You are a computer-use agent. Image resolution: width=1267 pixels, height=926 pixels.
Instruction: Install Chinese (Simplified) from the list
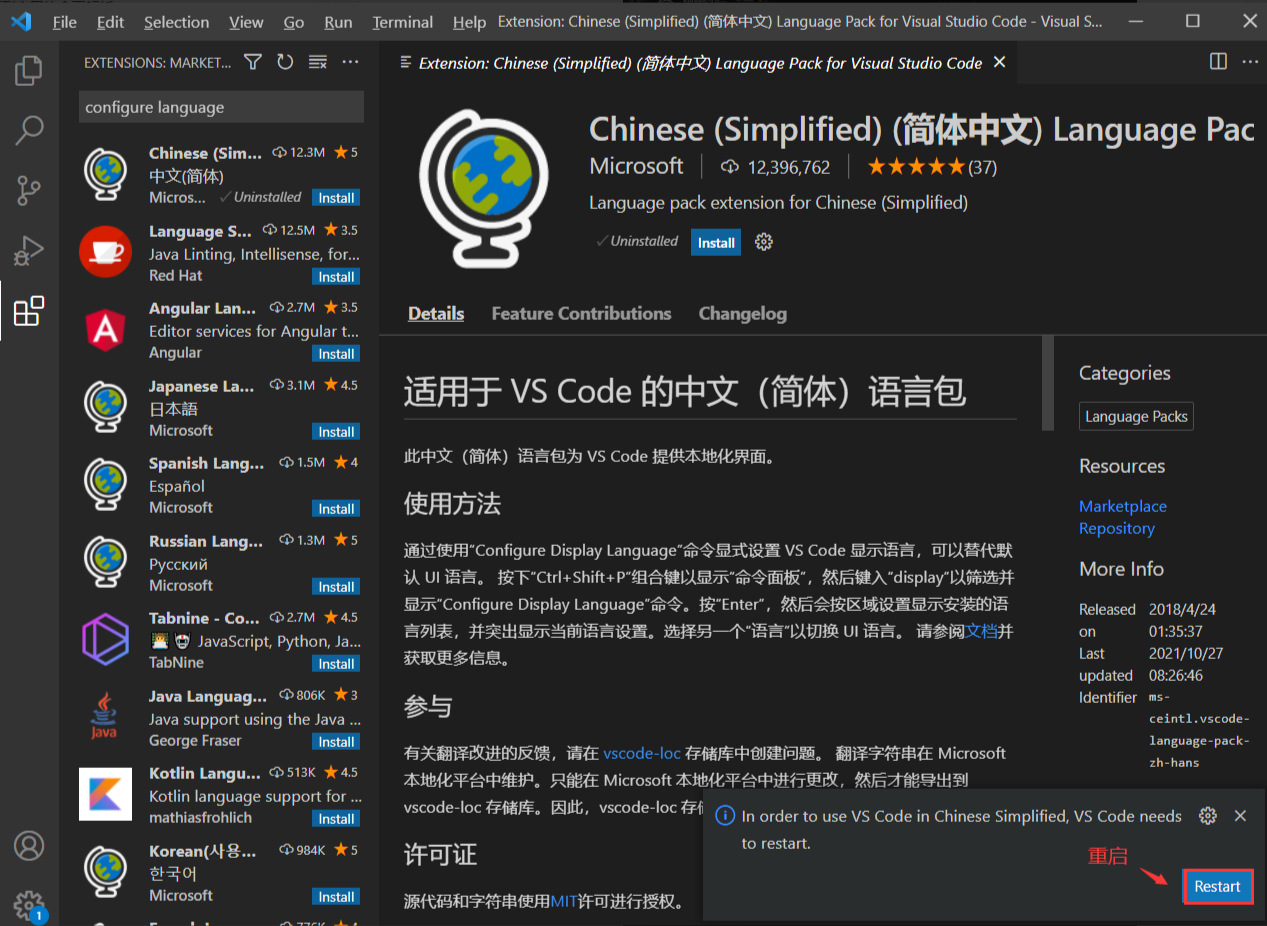click(336, 198)
